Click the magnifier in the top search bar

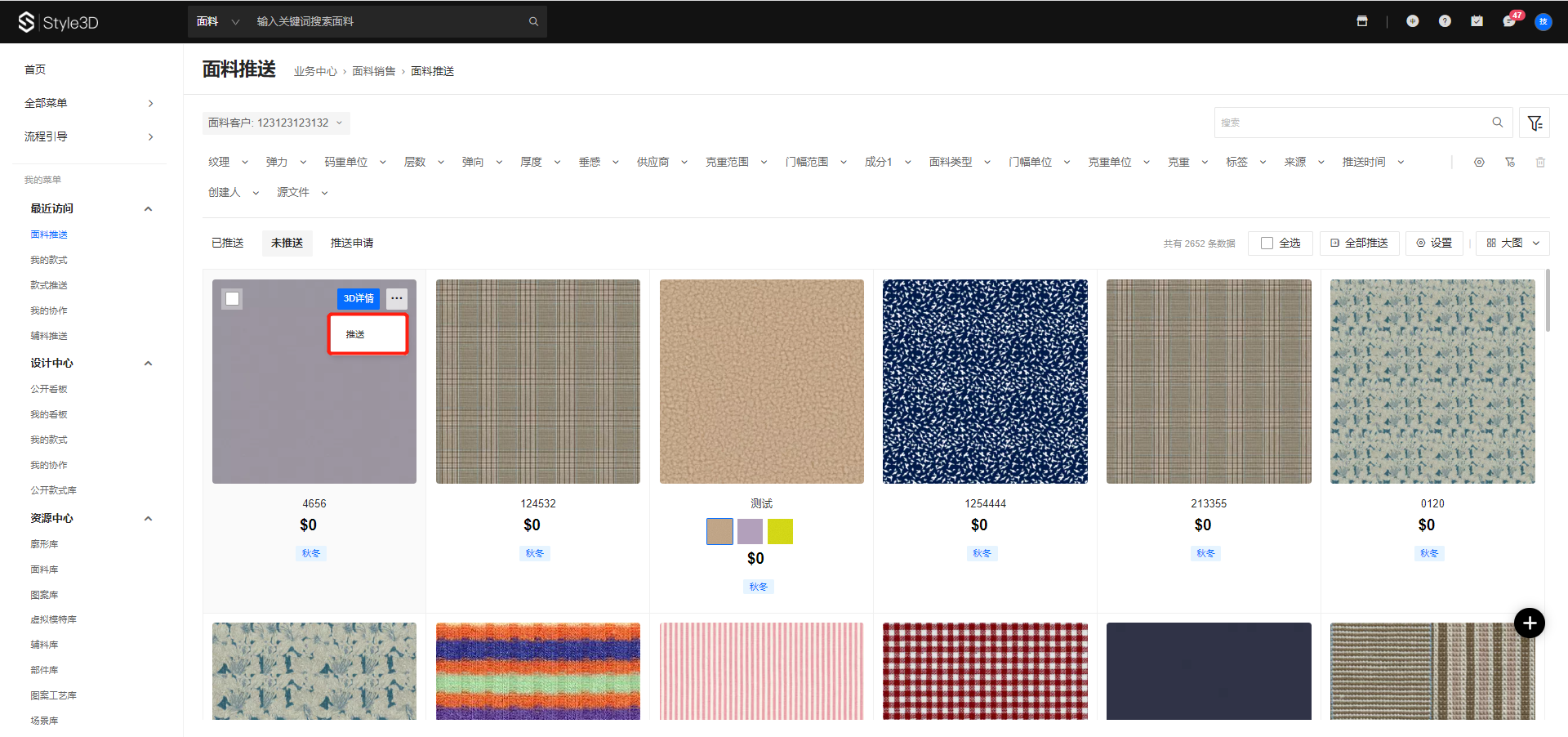point(533,22)
